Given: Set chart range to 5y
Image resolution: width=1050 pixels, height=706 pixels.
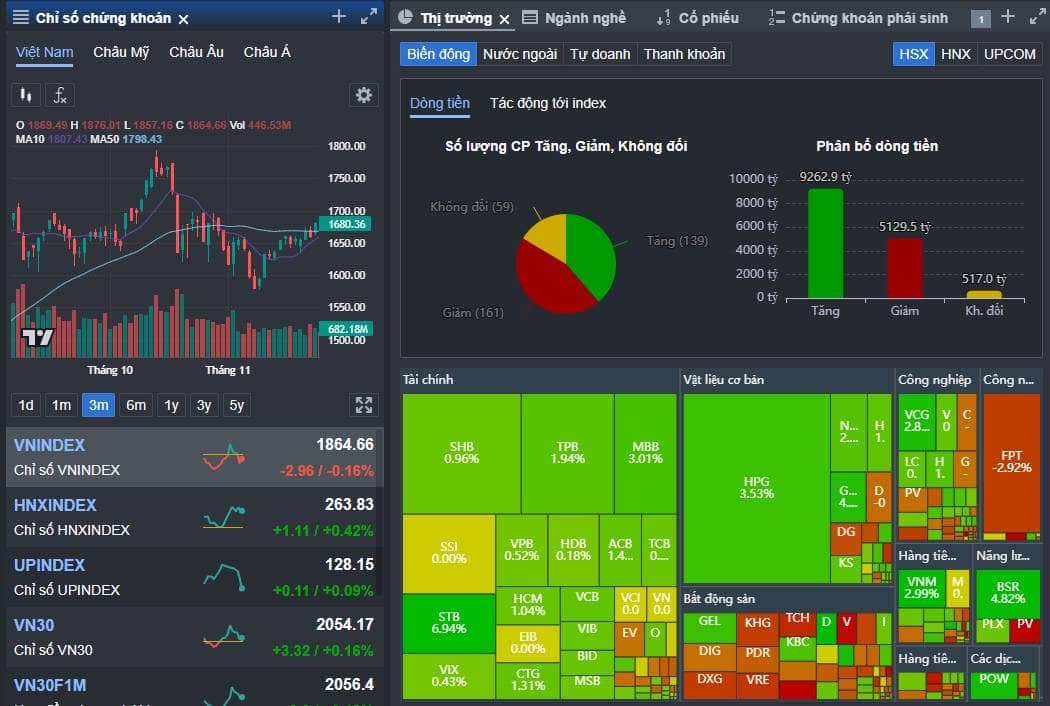Looking at the screenshot, I should (236, 405).
